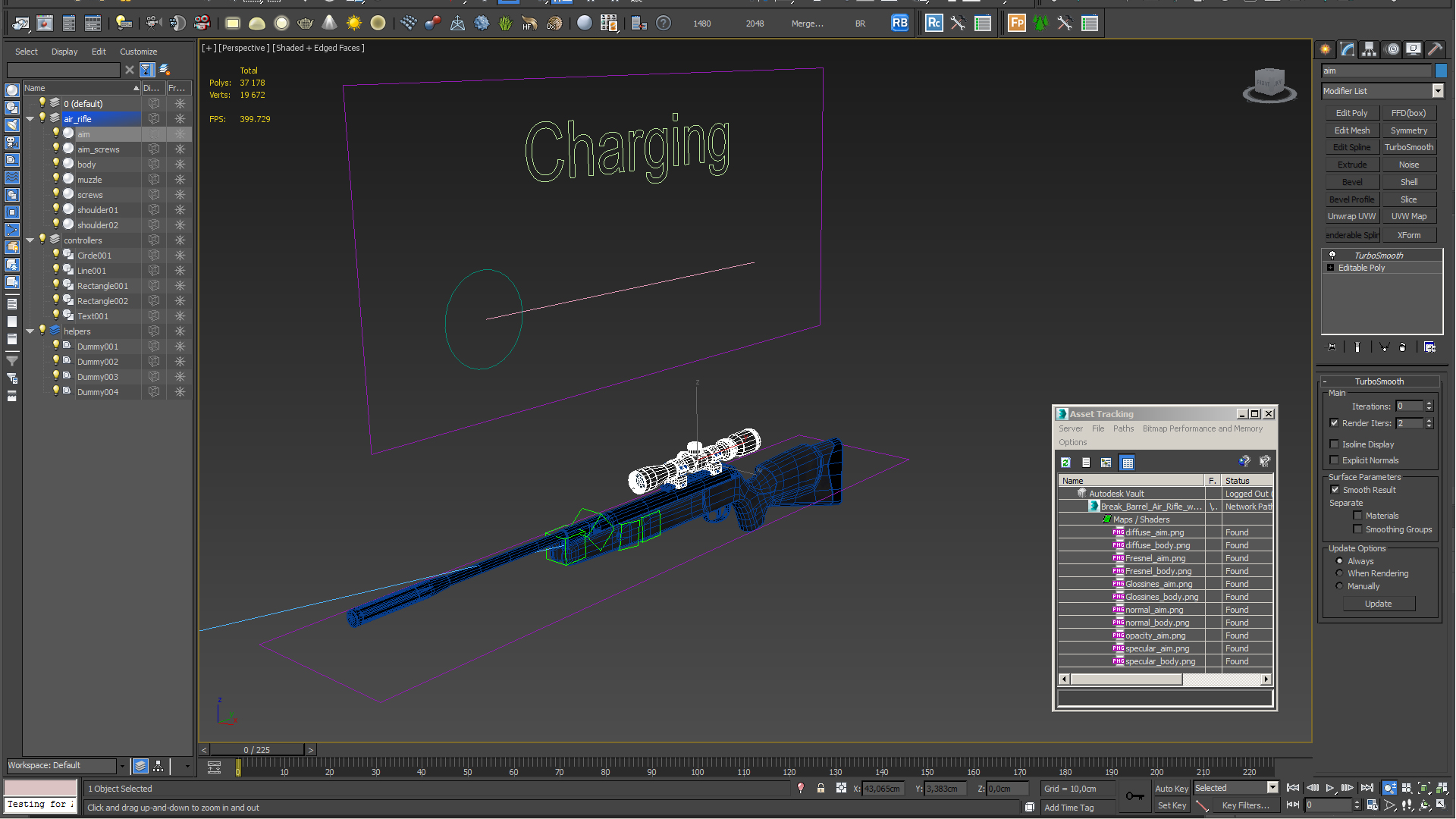This screenshot has height=819, width=1456.
Task: Click the Set Keys large key icon
Action: coord(1135,795)
